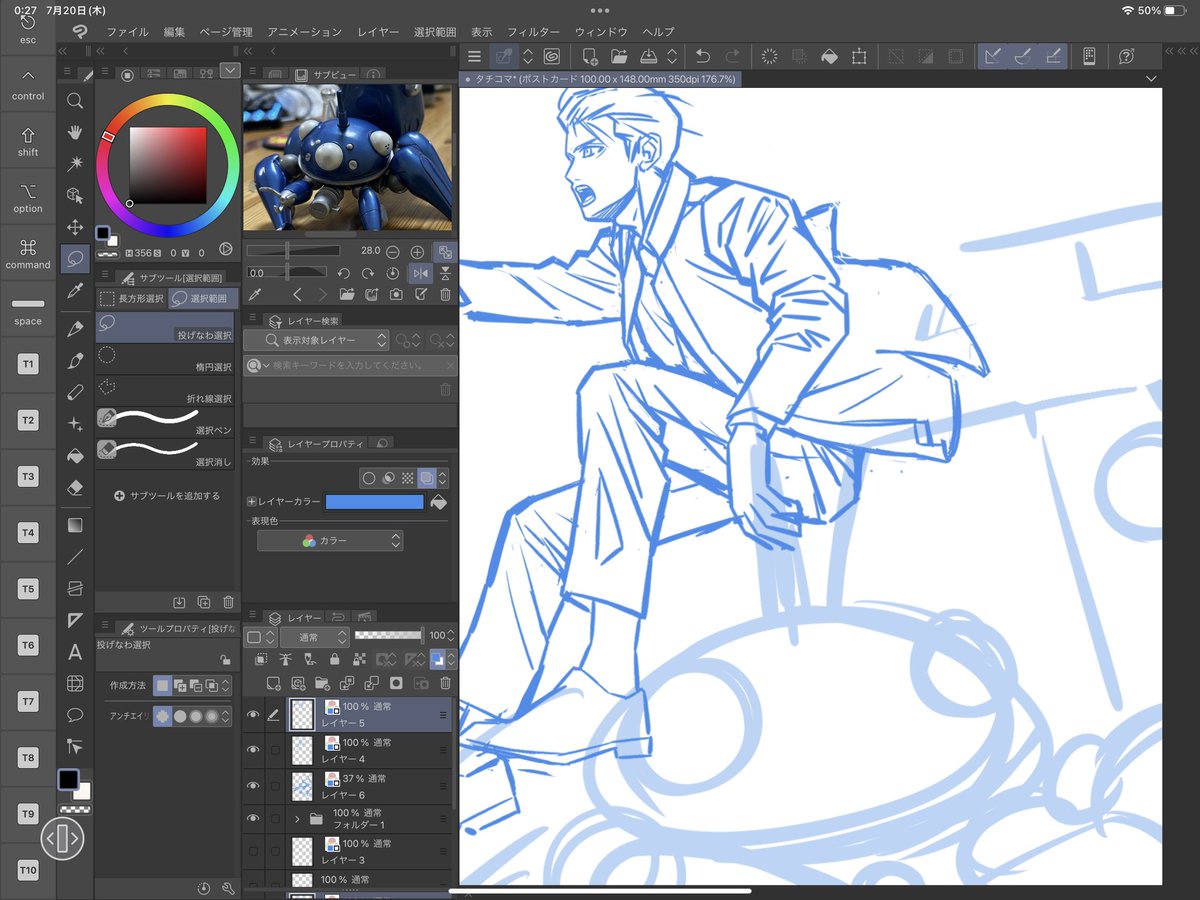Open the レイヤー menu
Screen dimensions: 1200x900
(377, 32)
